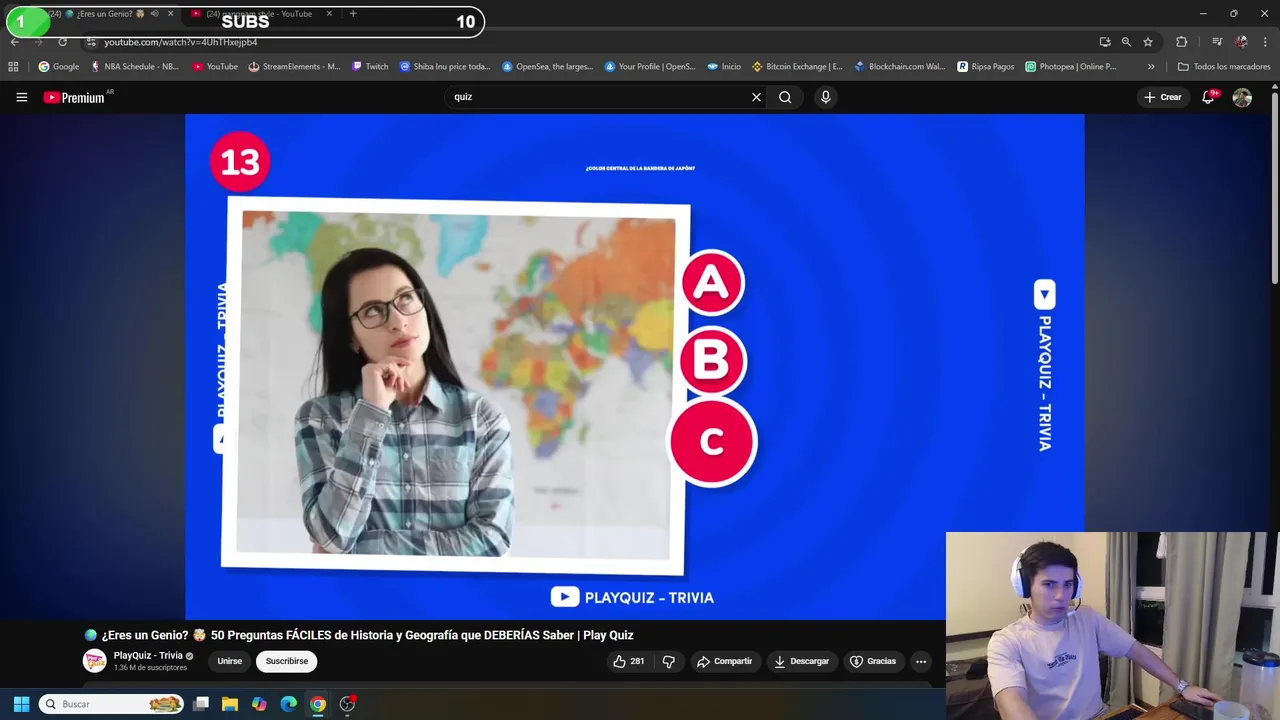Clear the quiz search text

(x=756, y=97)
